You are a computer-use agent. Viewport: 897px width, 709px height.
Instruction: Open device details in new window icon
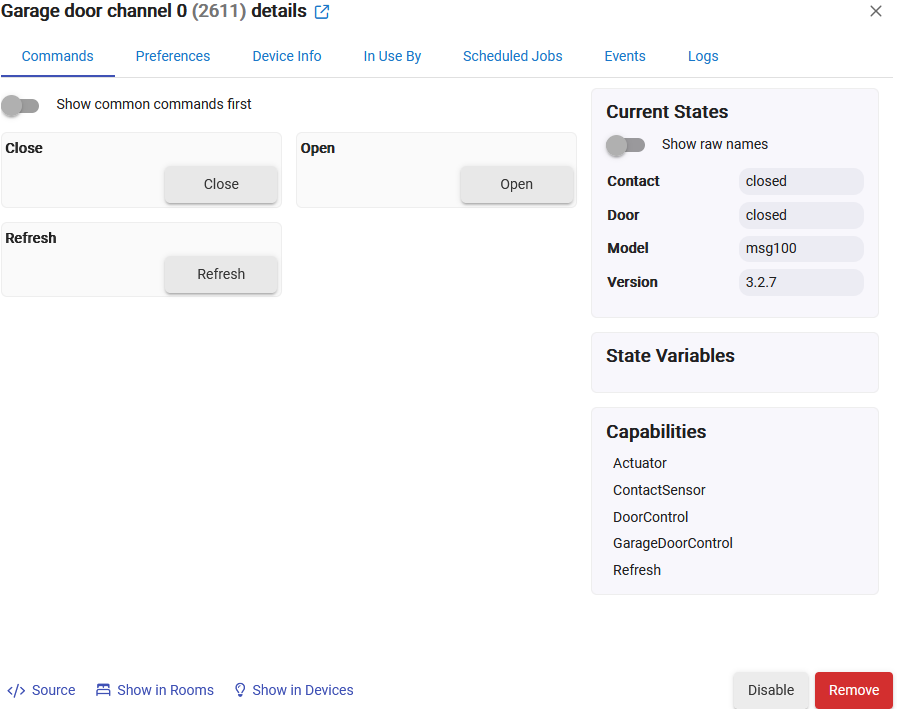[322, 12]
